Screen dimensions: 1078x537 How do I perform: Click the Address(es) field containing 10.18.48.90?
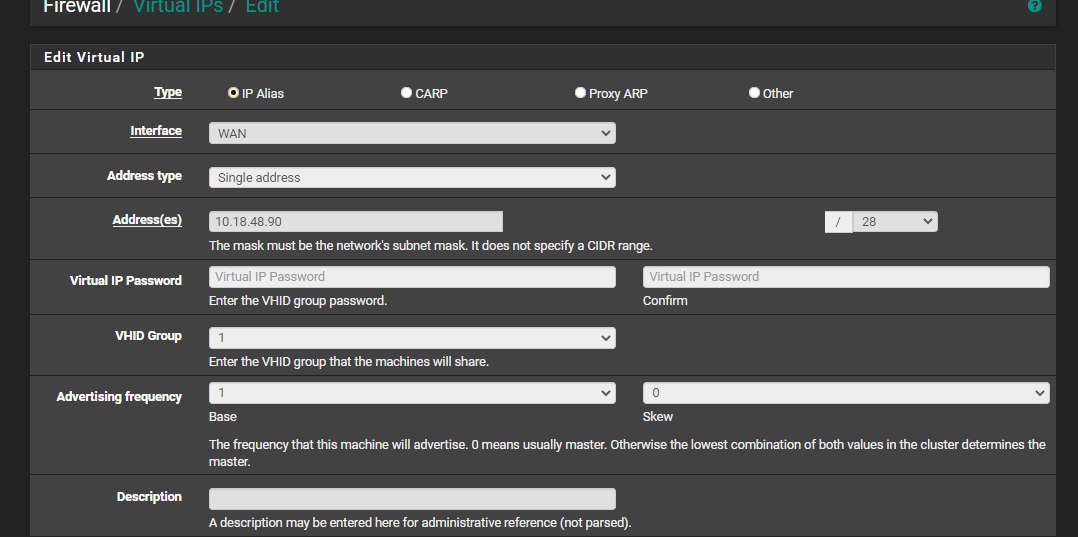(x=355, y=221)
